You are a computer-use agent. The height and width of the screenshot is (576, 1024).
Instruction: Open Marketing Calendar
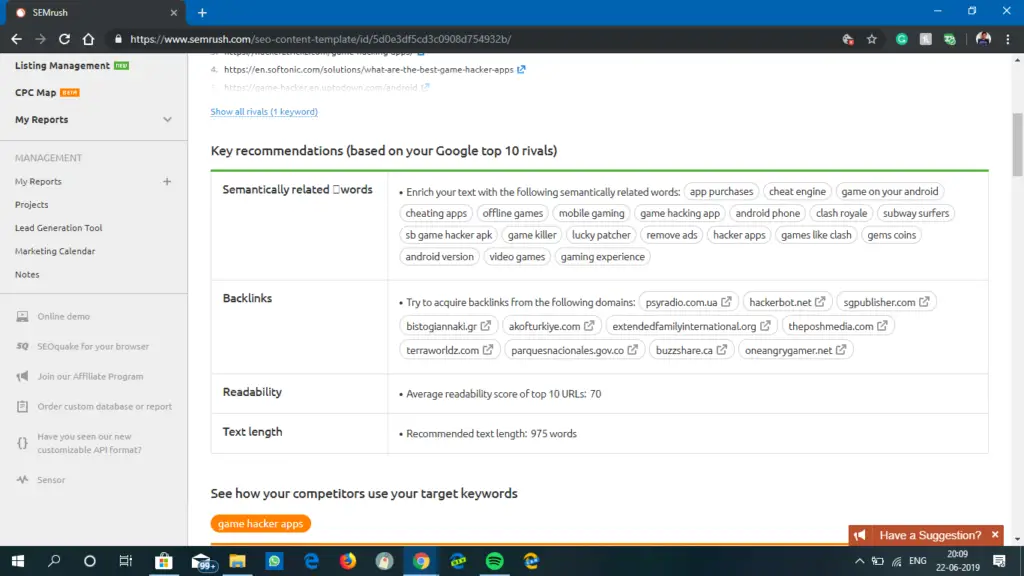[55, 251]
